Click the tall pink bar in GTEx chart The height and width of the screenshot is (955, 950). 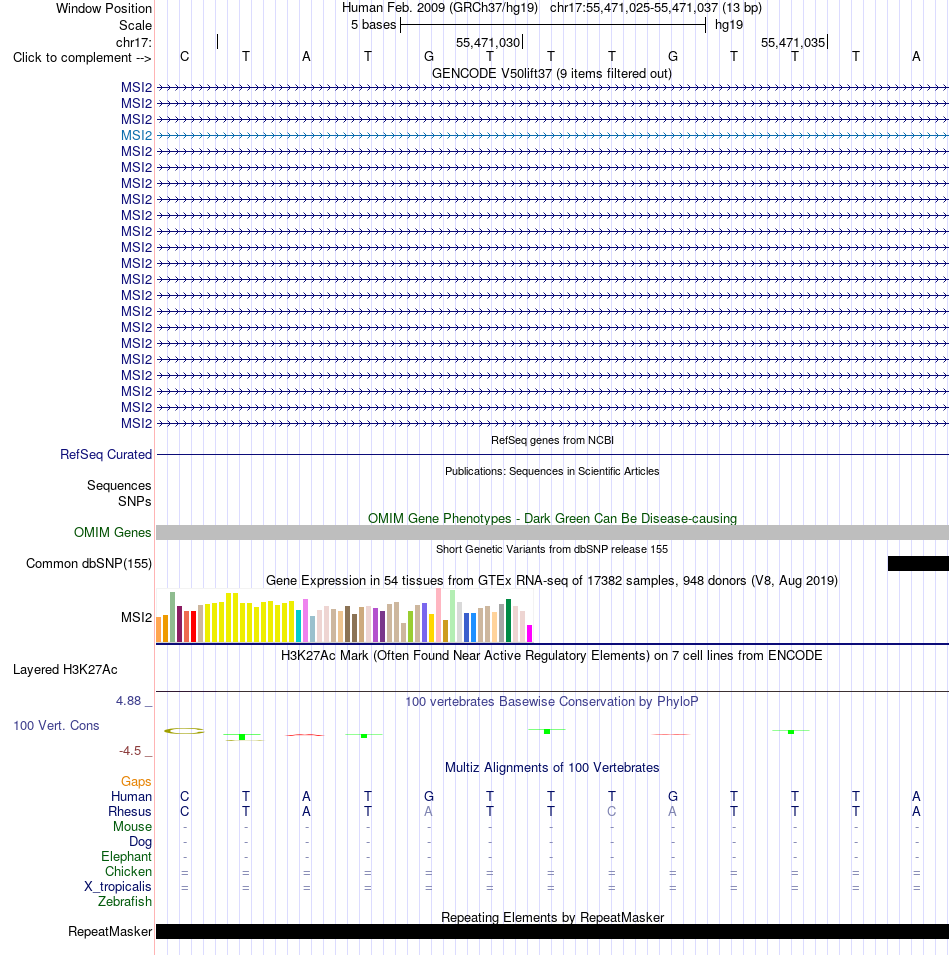click(x=438, y=615)
